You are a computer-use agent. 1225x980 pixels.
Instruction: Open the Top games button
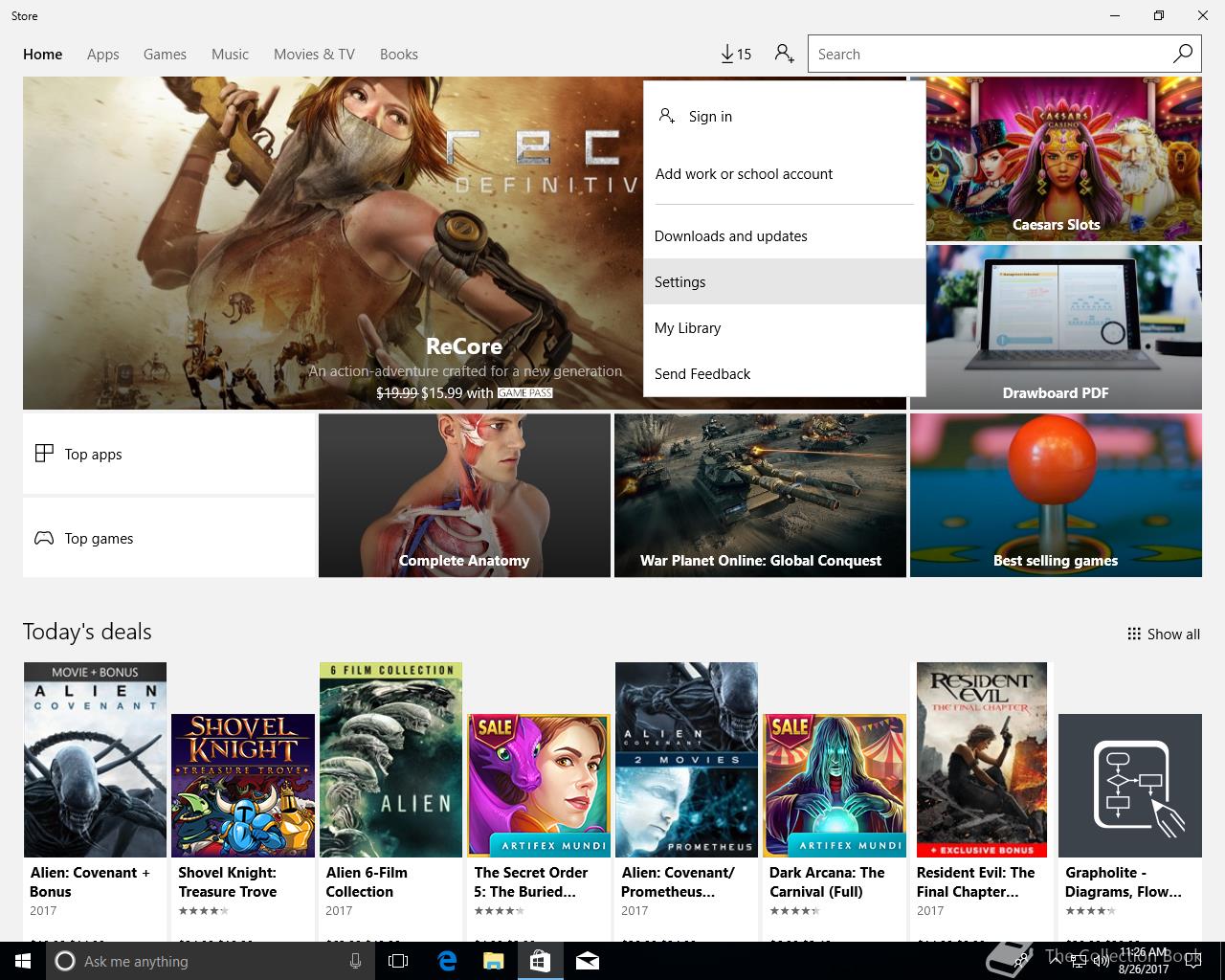pos(168,538)
